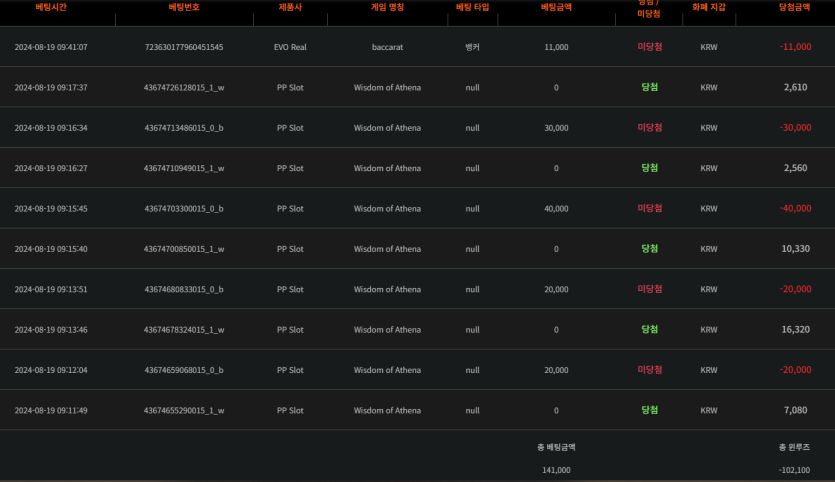835x482 pixels.
Task: Click betting number 723630177960451545
Action: pyautogui.click(x=184, y=47)
